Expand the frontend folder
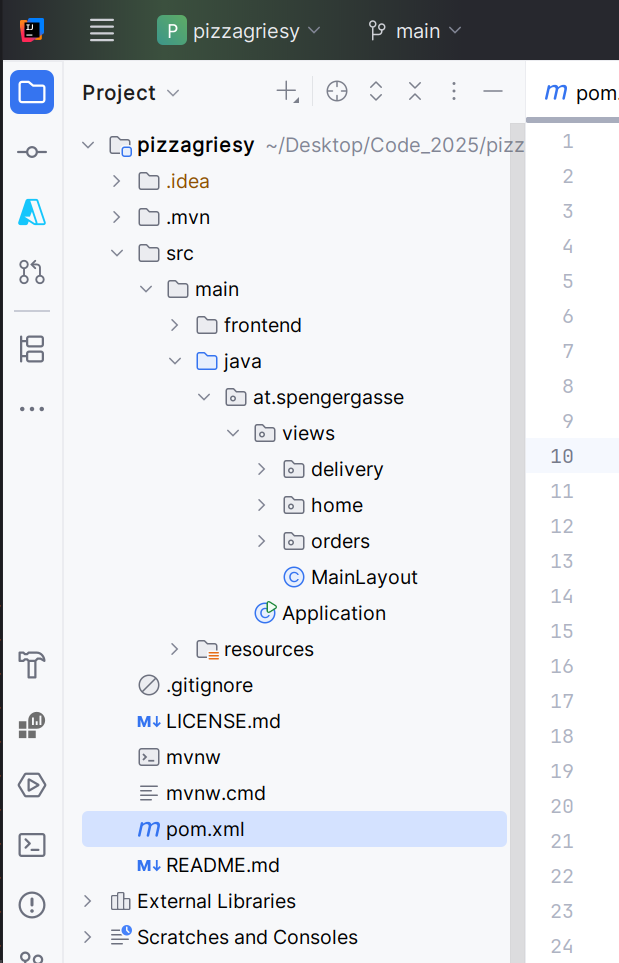The height and width of the screenshot is (963, 619). point(174,325)
